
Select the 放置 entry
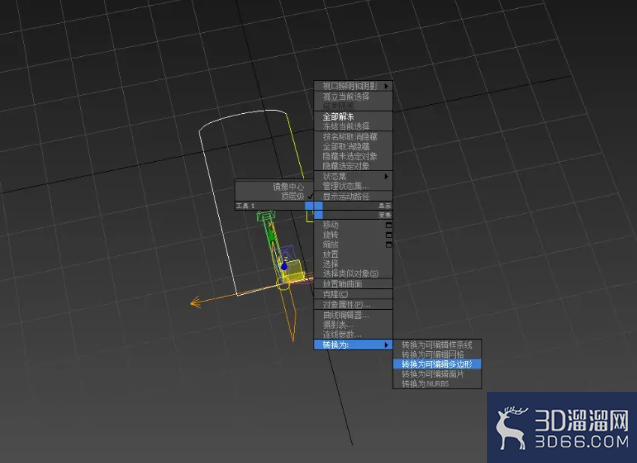[353, 254]
